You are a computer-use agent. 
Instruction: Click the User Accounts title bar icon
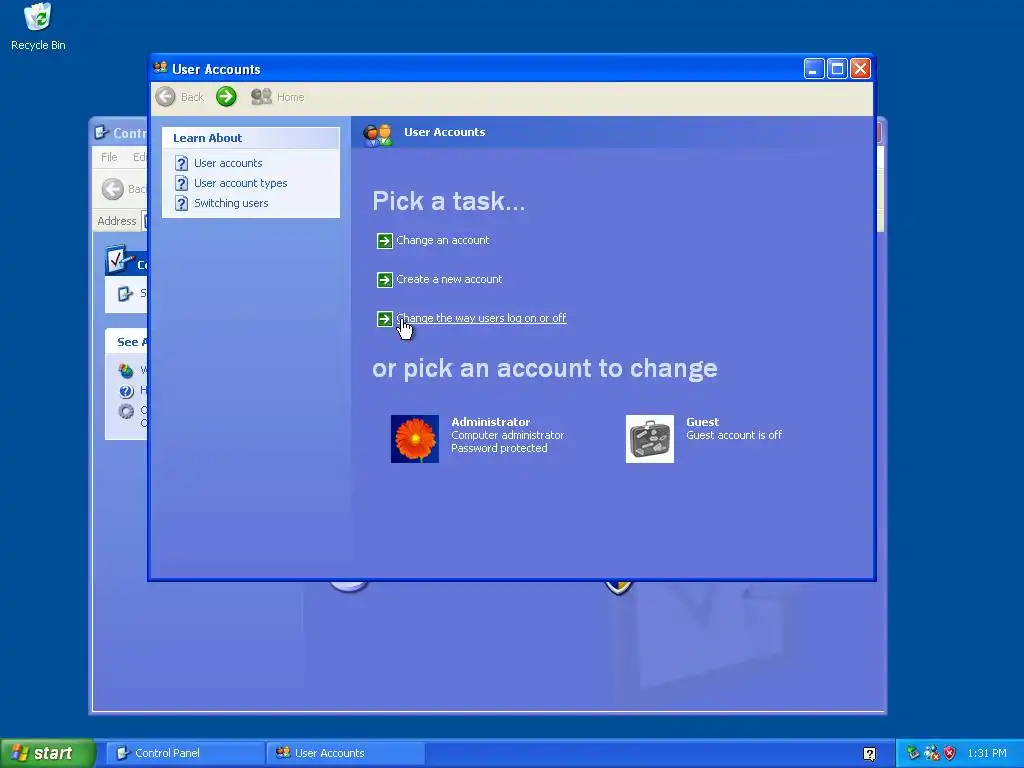pos(160,68)
